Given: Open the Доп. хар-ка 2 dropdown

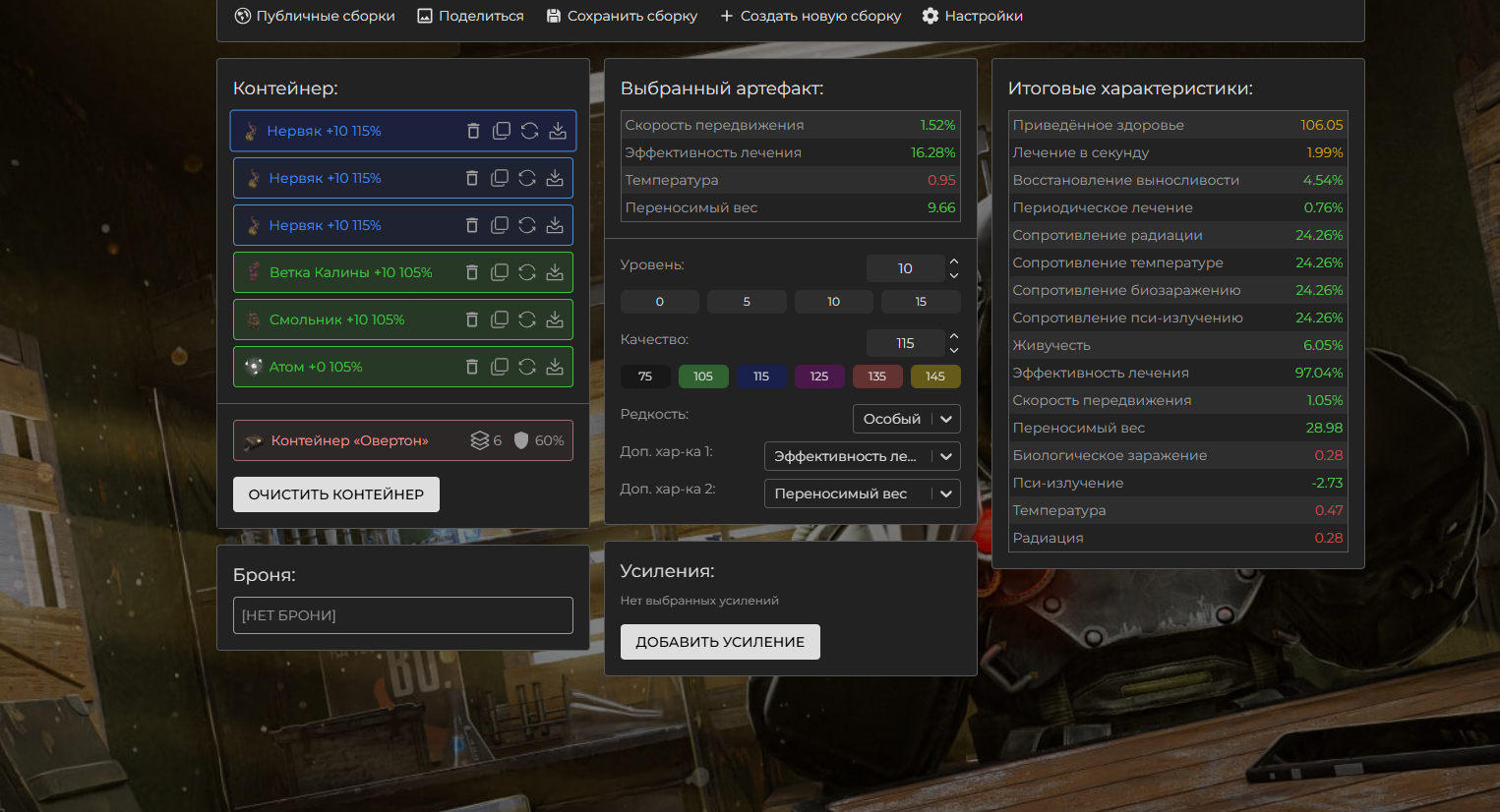Looking at the screenshot, I should 863,493.
